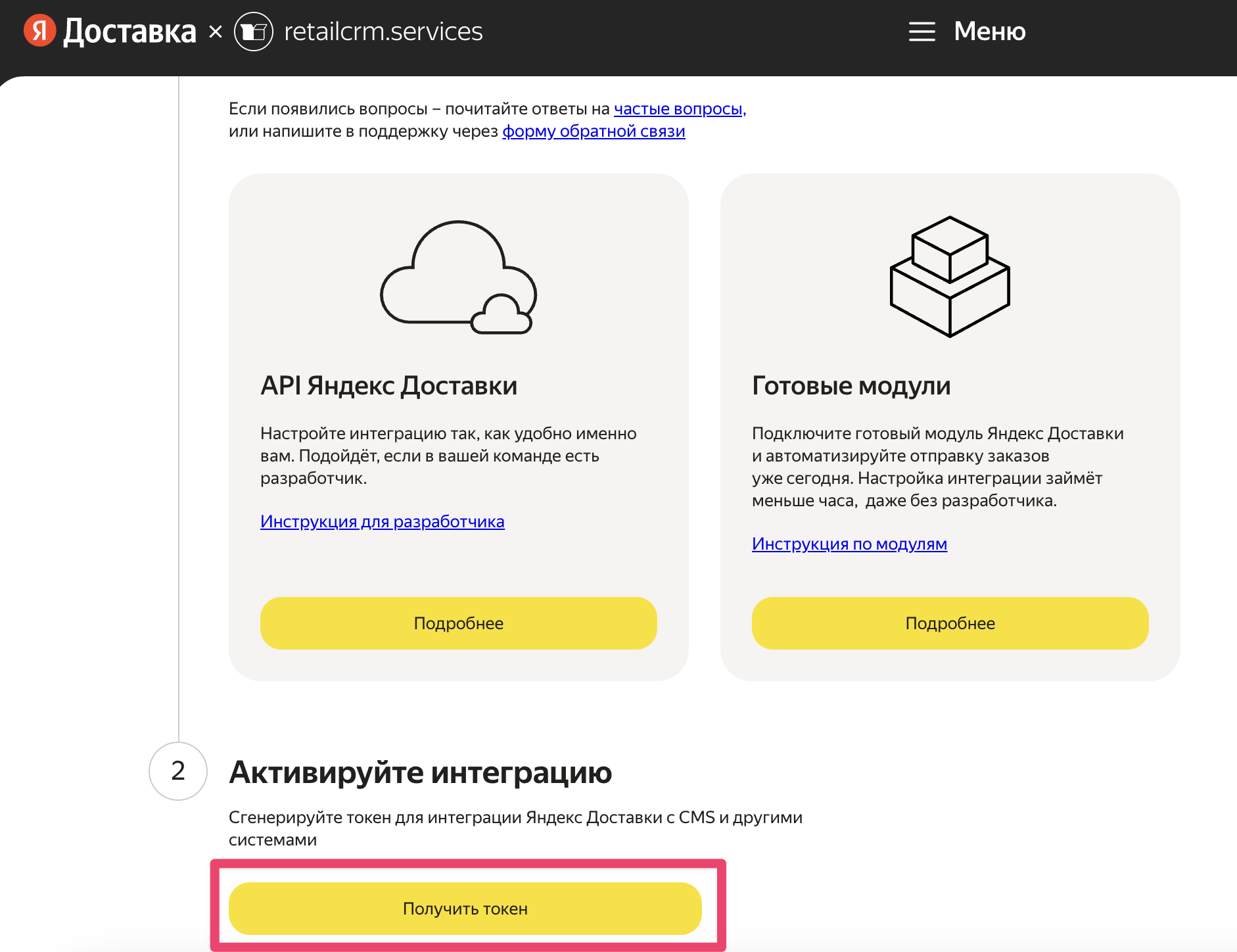The width and height of the screenshot is (1237, 952).
Task: Open Инструкция по модулям link
Action: pyautogui.click(x=849, y=544)
